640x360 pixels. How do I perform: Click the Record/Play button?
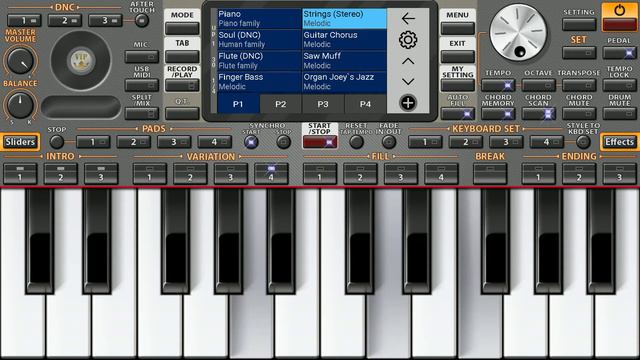coord(182,85)
